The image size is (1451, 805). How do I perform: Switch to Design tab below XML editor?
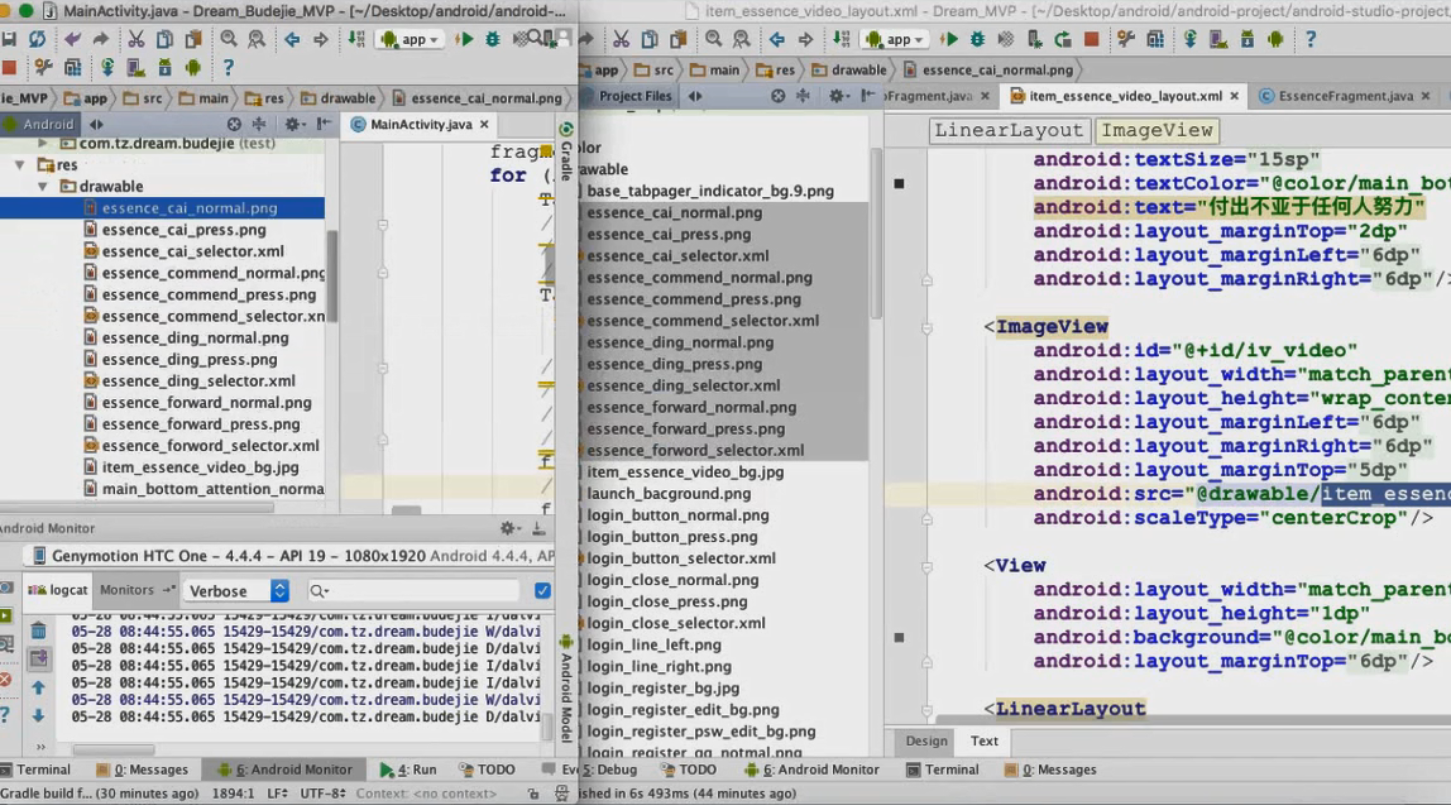tap(926, 741)
